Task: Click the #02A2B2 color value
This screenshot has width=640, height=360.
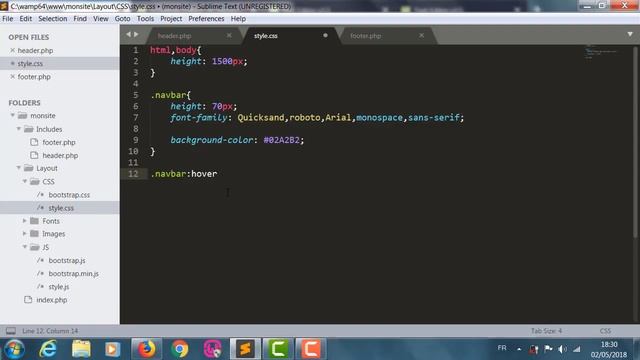Action: (x=281, y=140)
